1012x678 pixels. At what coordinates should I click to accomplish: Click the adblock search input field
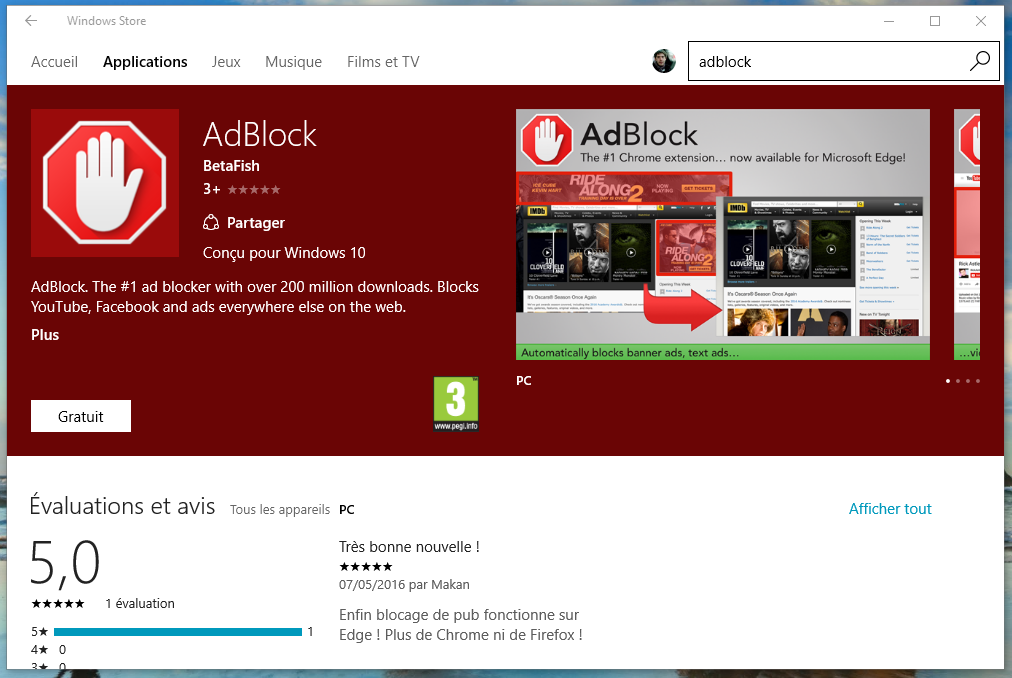pos(828,62)
